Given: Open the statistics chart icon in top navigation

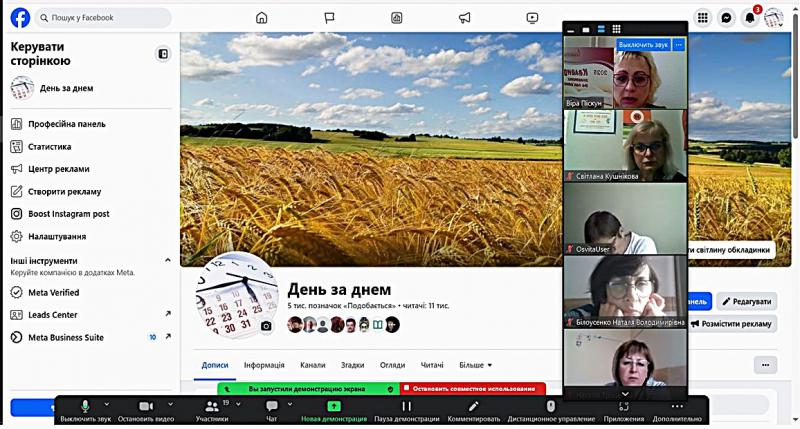Looking at the screenshot, I should [396, 18].
